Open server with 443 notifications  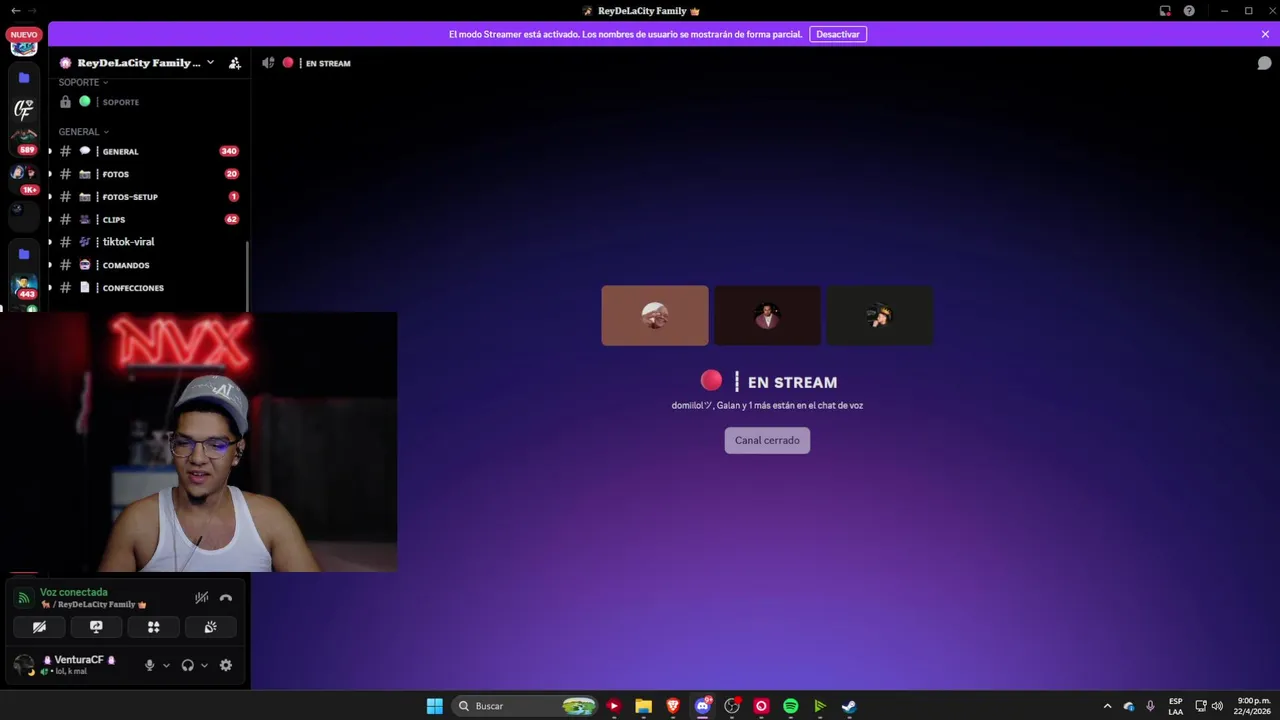[25, 284]
